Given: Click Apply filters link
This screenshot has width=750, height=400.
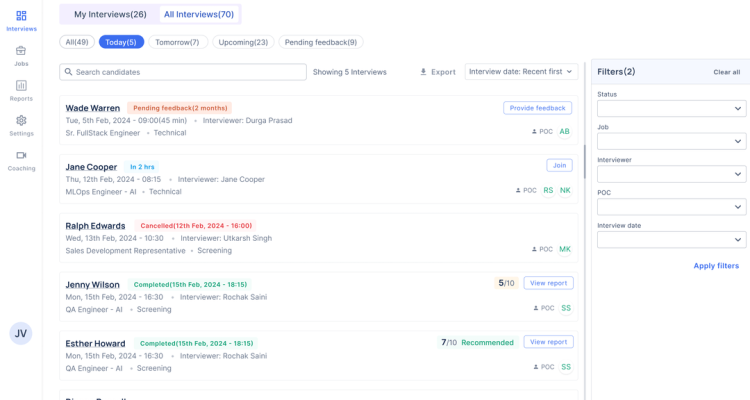Looking at the screenshot, I should (x=716, y=265).
